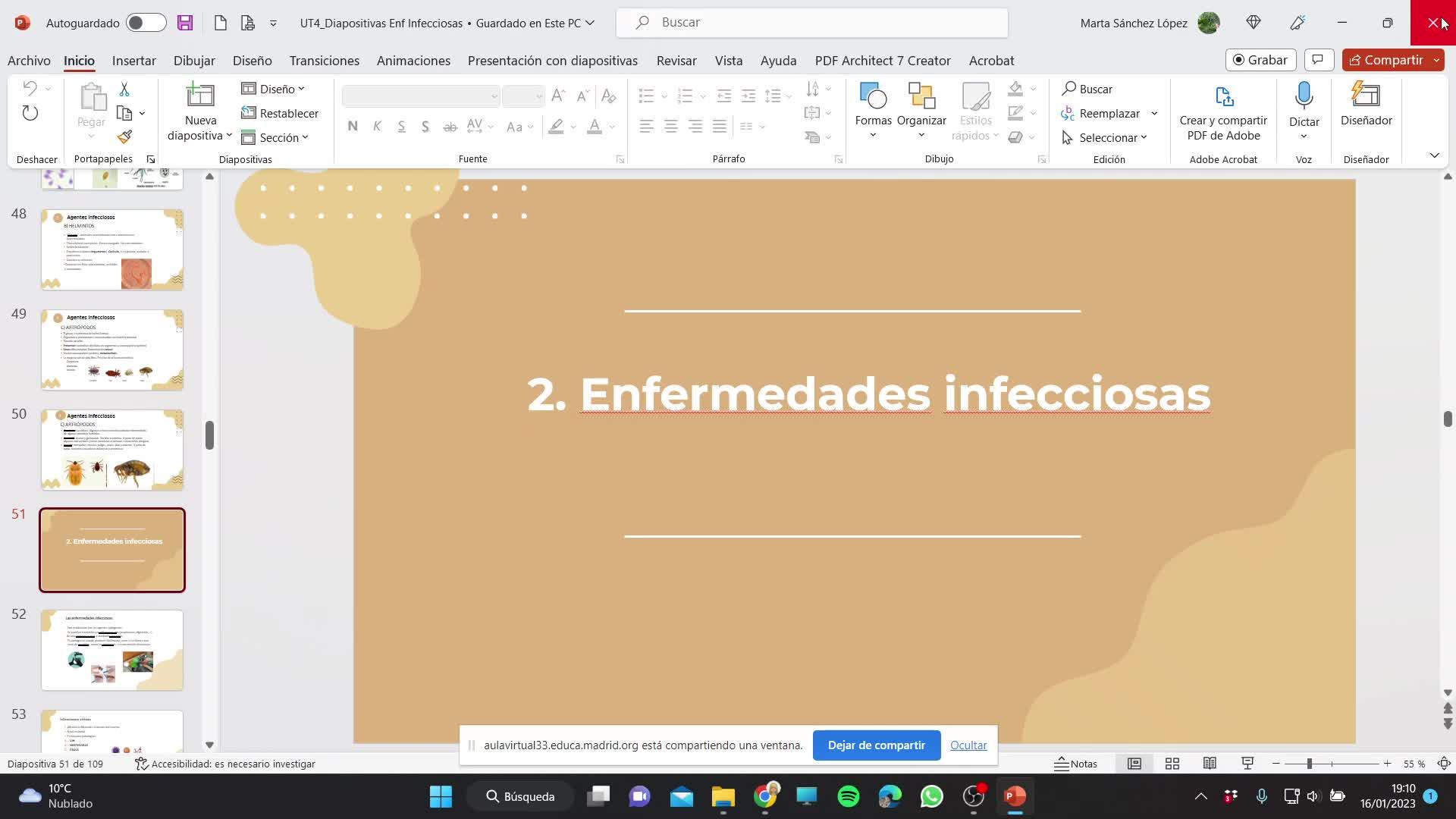Switch to the Revisar tab
Viewport: 1456px width, 819px height.
pyautogui.click(x=676, y=61)
